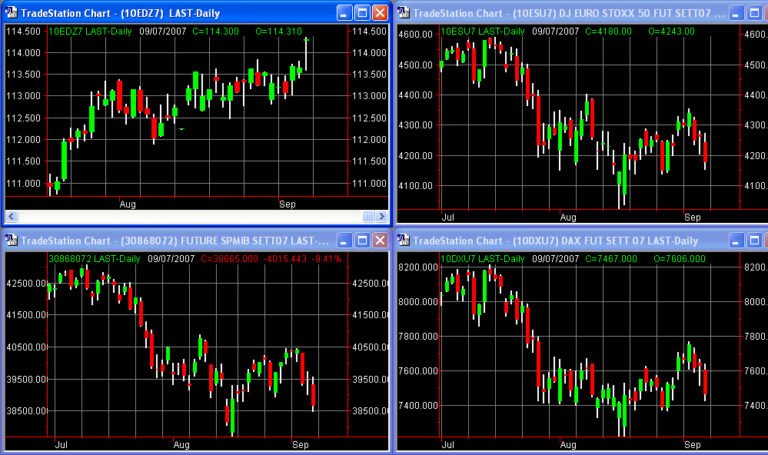Maximize the SPMIB future chart window
768x455 pixels.
[362, 240]
